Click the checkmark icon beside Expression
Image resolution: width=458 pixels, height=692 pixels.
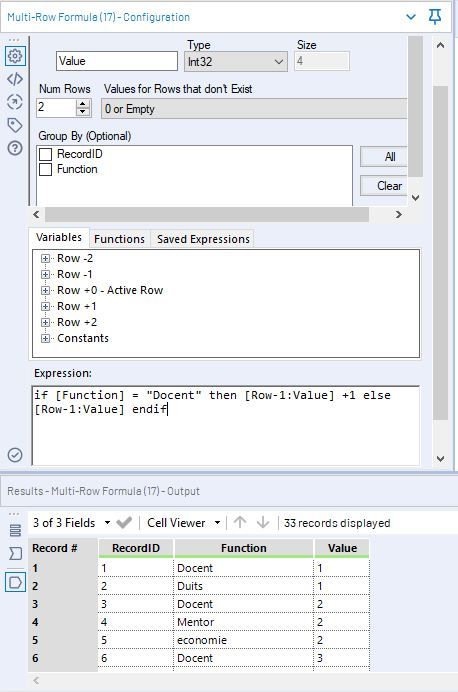[15, 455]
